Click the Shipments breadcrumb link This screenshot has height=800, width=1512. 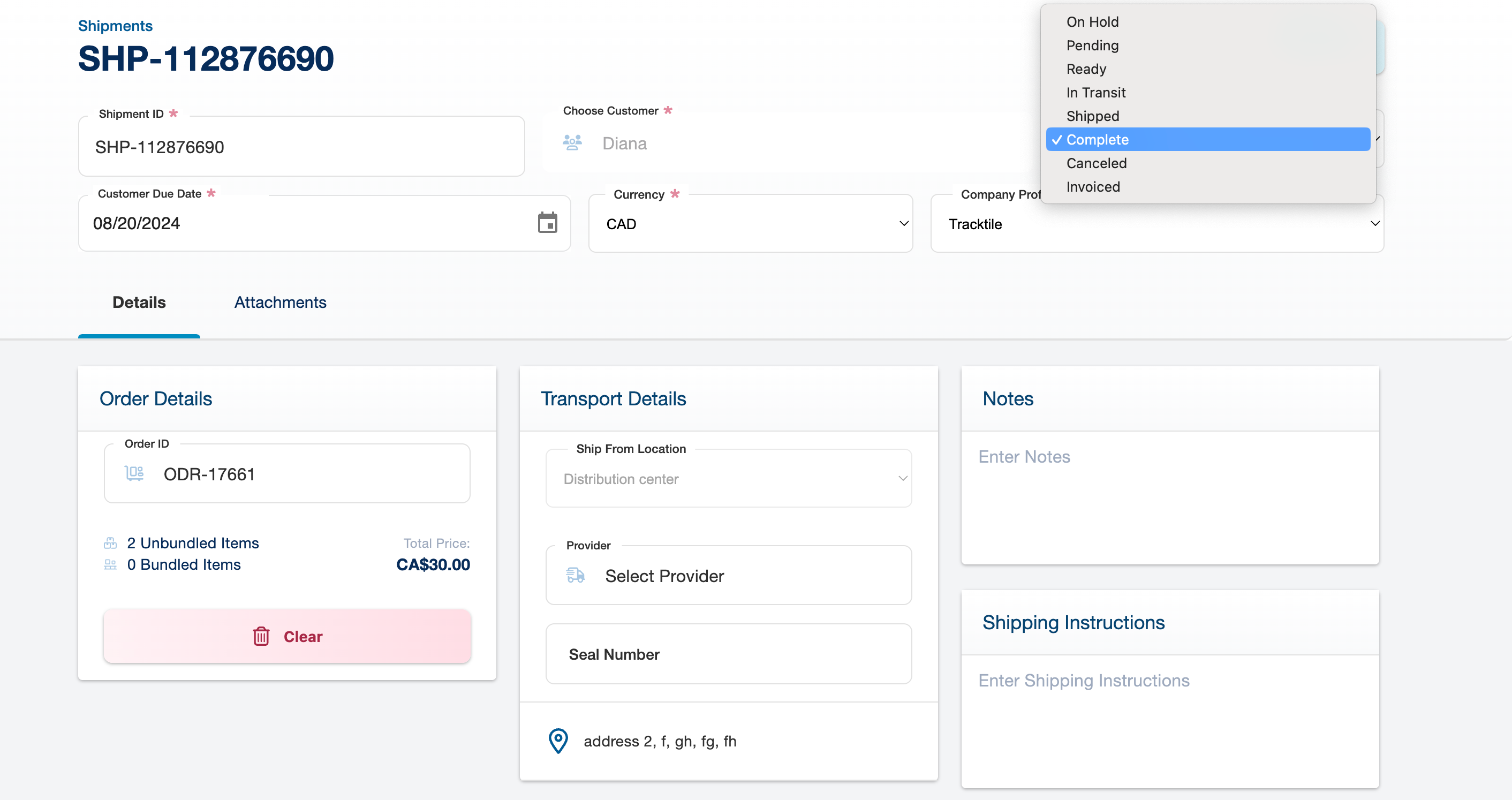(115, 26)
